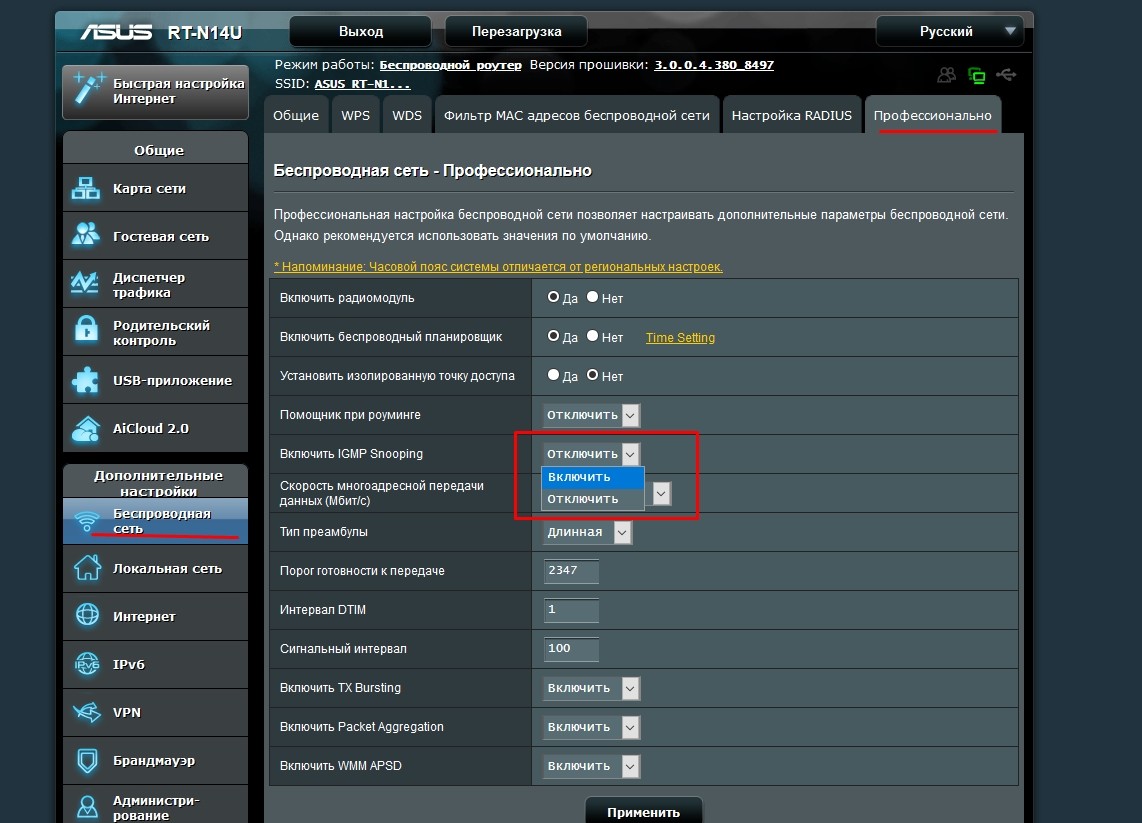Viewport: 1142px width, 823px height.
Task: Select the Профессионально tab
Action: pos(932,115)
